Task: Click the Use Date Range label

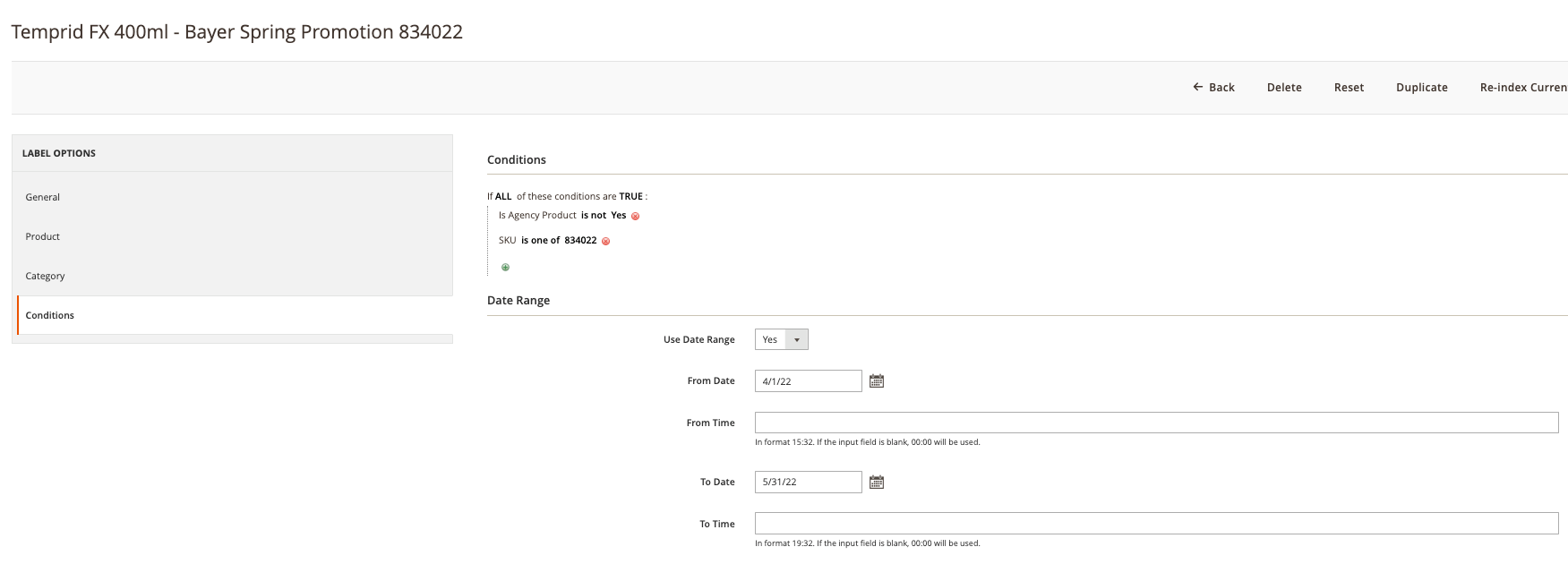Action: coord(699,340)
